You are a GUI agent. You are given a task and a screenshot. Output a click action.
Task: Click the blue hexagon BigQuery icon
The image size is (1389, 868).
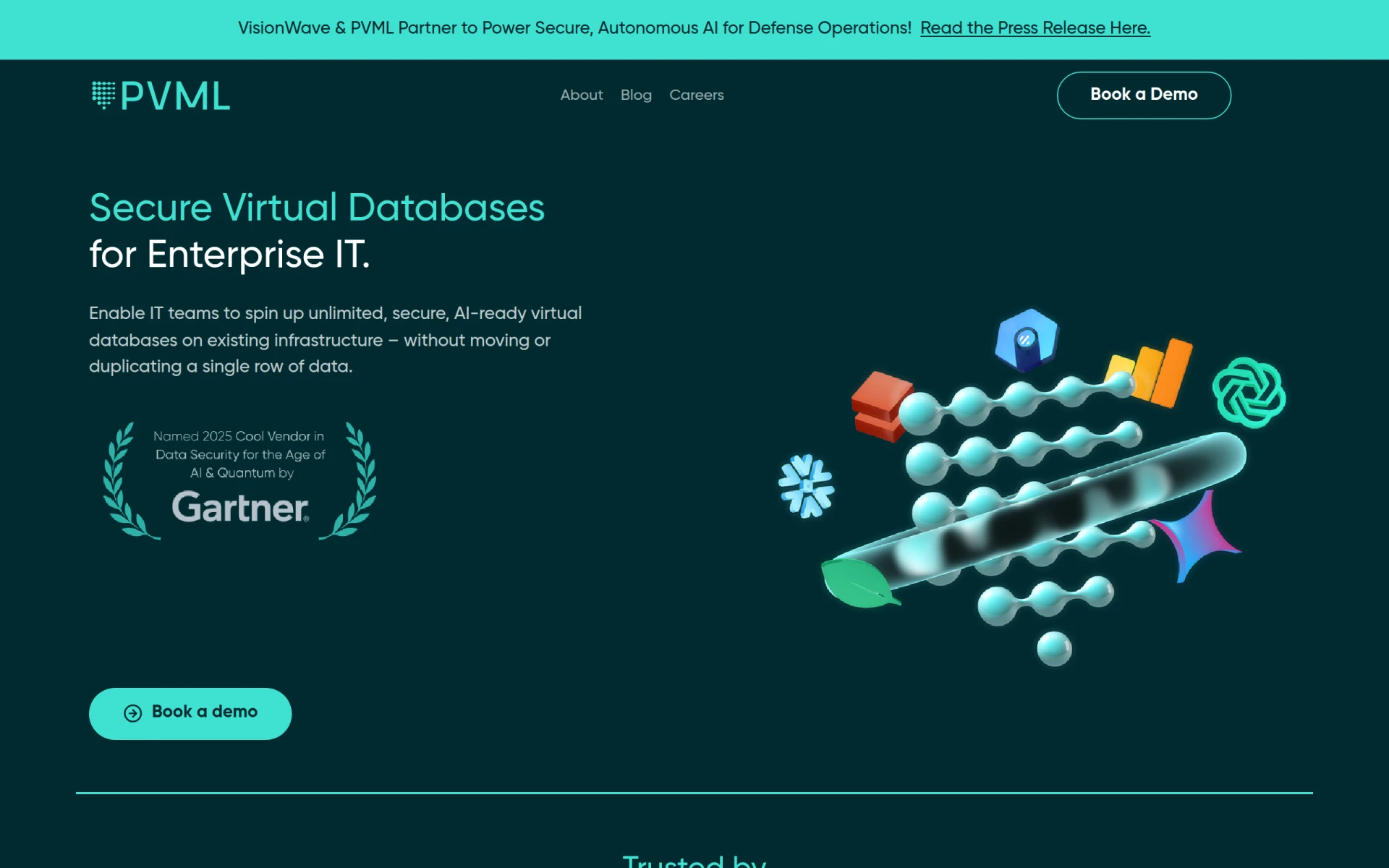pos(1026,340)
